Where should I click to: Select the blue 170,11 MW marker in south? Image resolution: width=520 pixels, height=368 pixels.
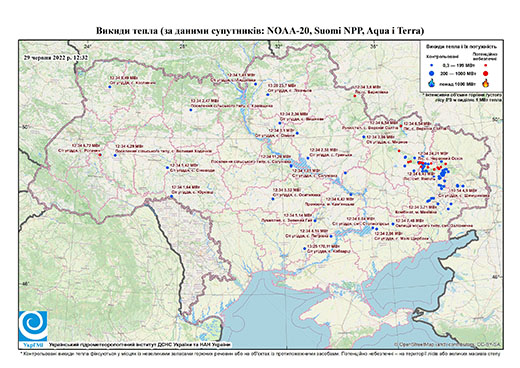(x=304, y=249)
